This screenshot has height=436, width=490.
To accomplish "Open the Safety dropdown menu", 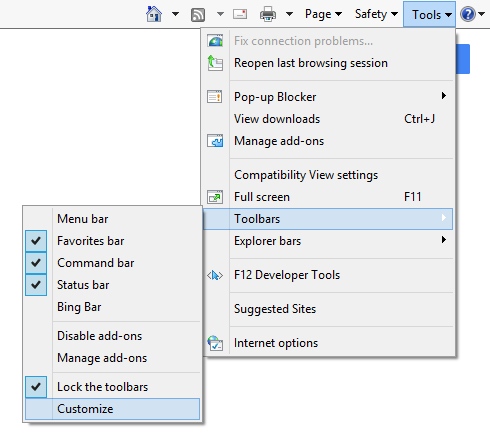I will 376,14.
